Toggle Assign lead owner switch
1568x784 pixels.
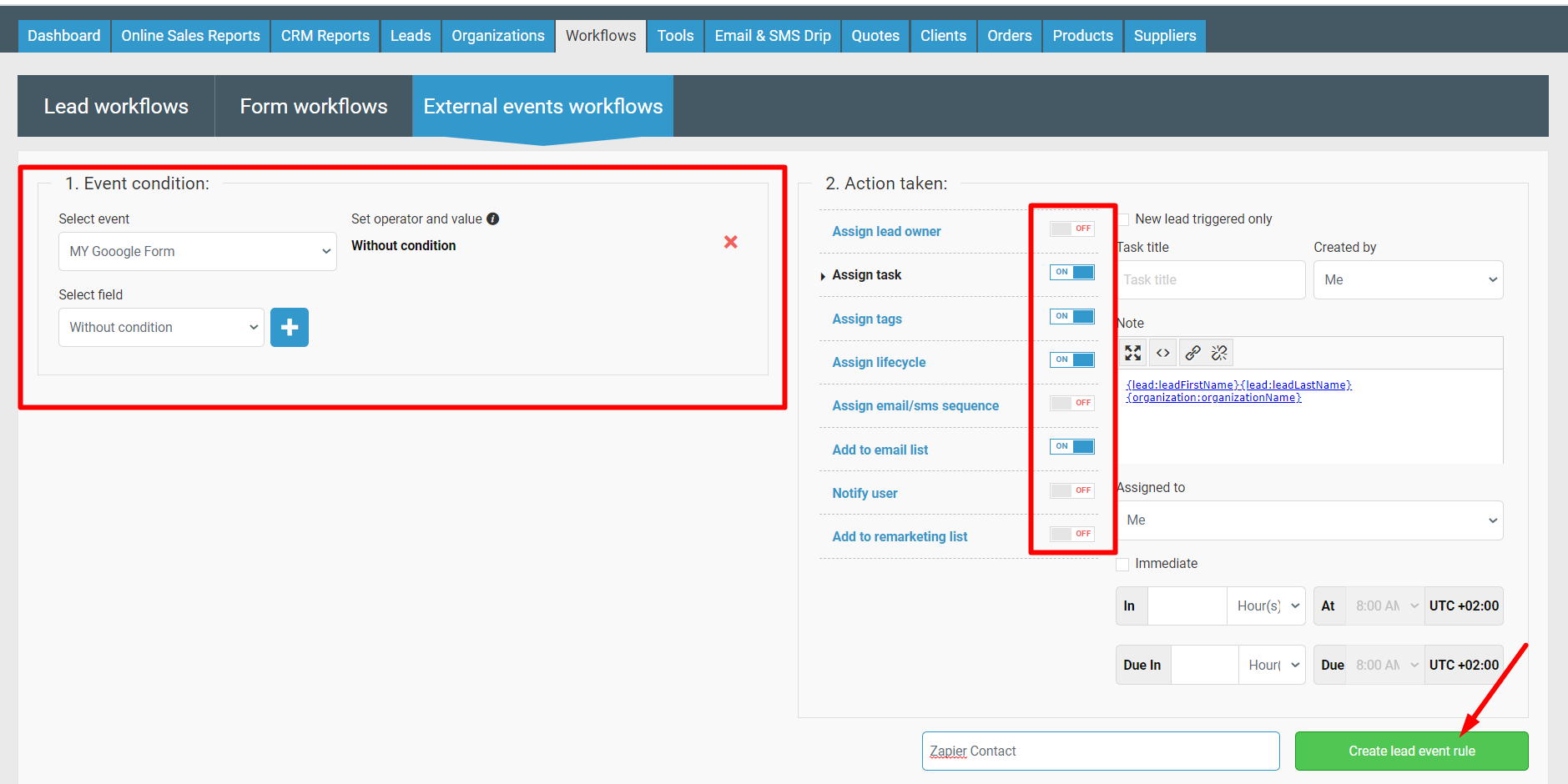(x=1072, y=229)
